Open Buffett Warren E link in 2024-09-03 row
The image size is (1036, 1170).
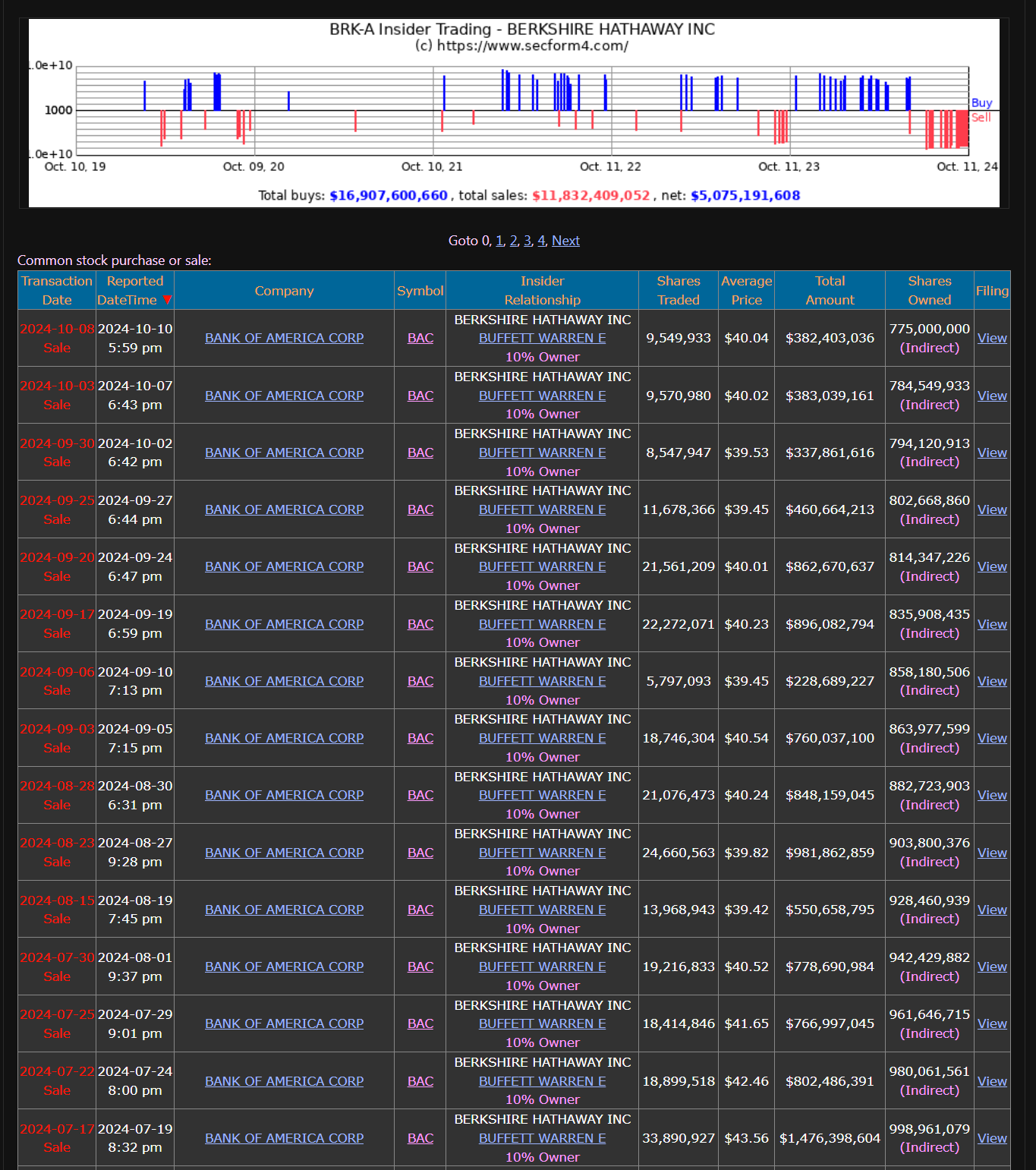point(542,738)
